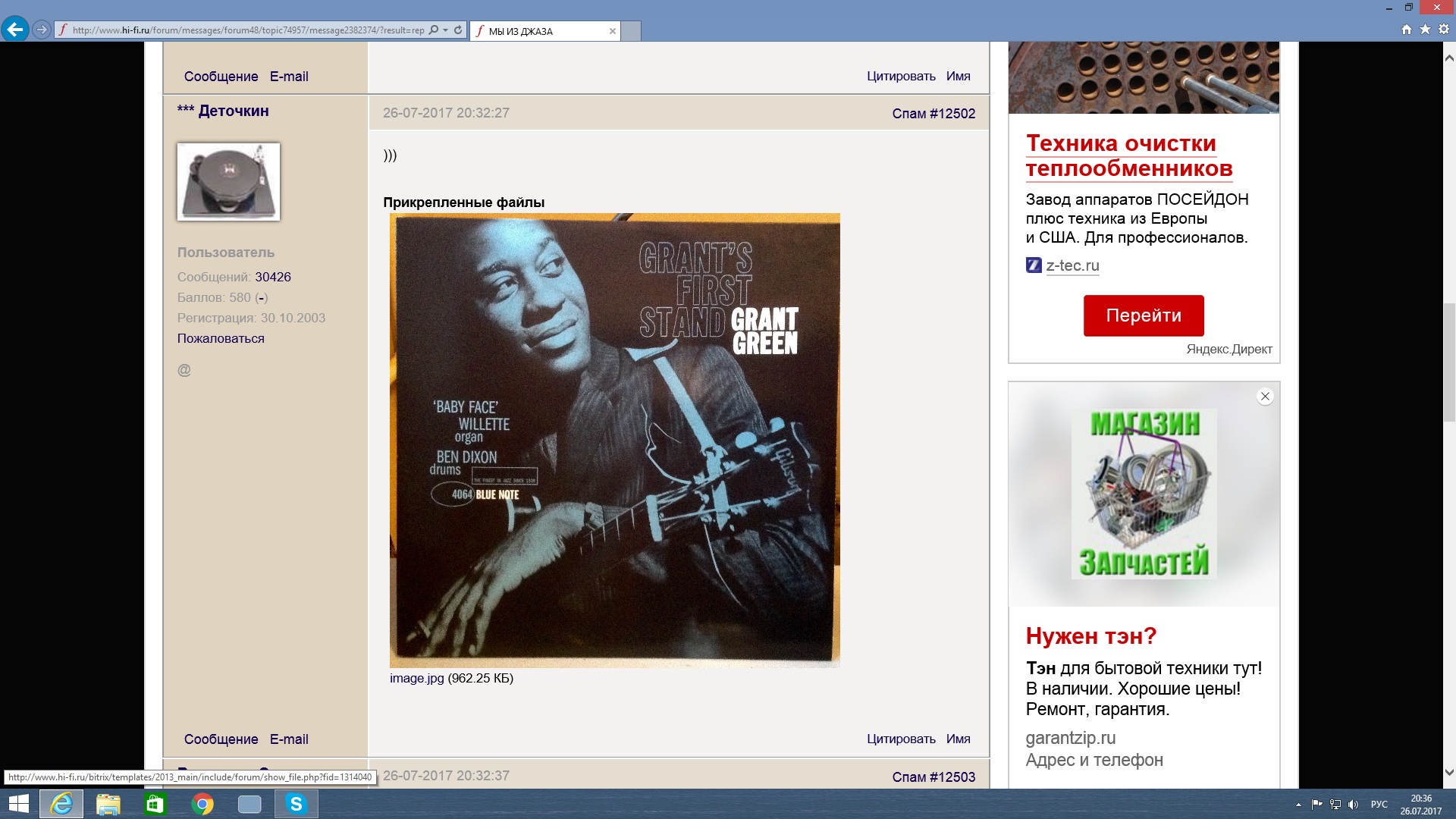Launch Skype from the taskbar
This screenshot has width=1456, height=819.
point(296,804)
